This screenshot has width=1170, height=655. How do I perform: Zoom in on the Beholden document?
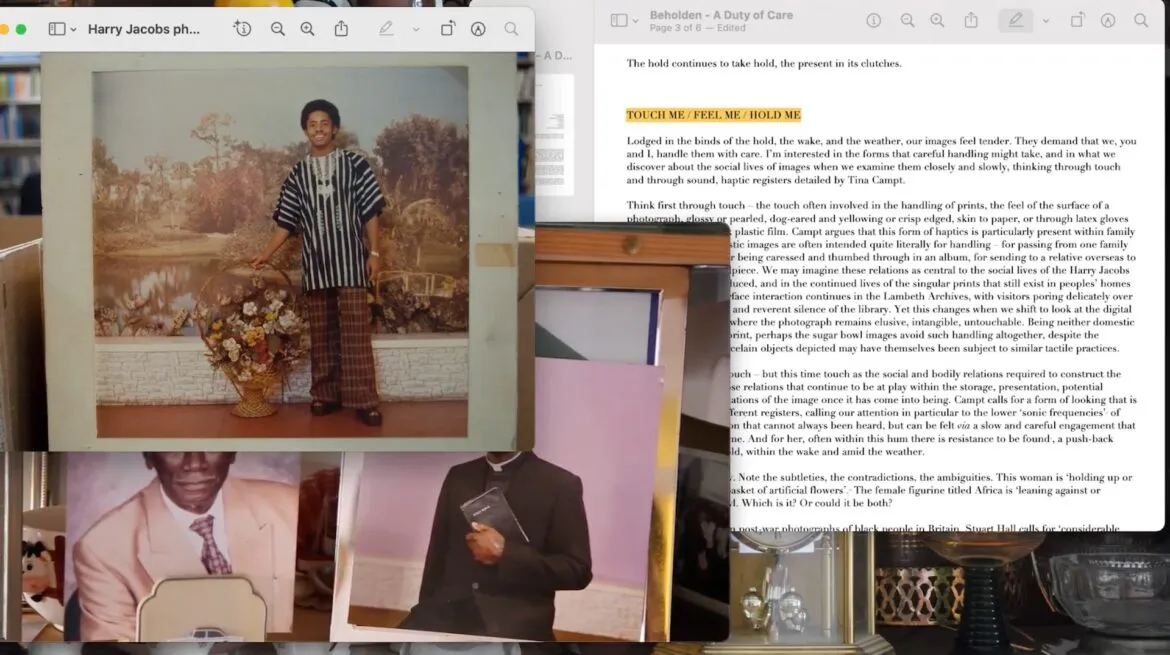[x=937, y=21]
